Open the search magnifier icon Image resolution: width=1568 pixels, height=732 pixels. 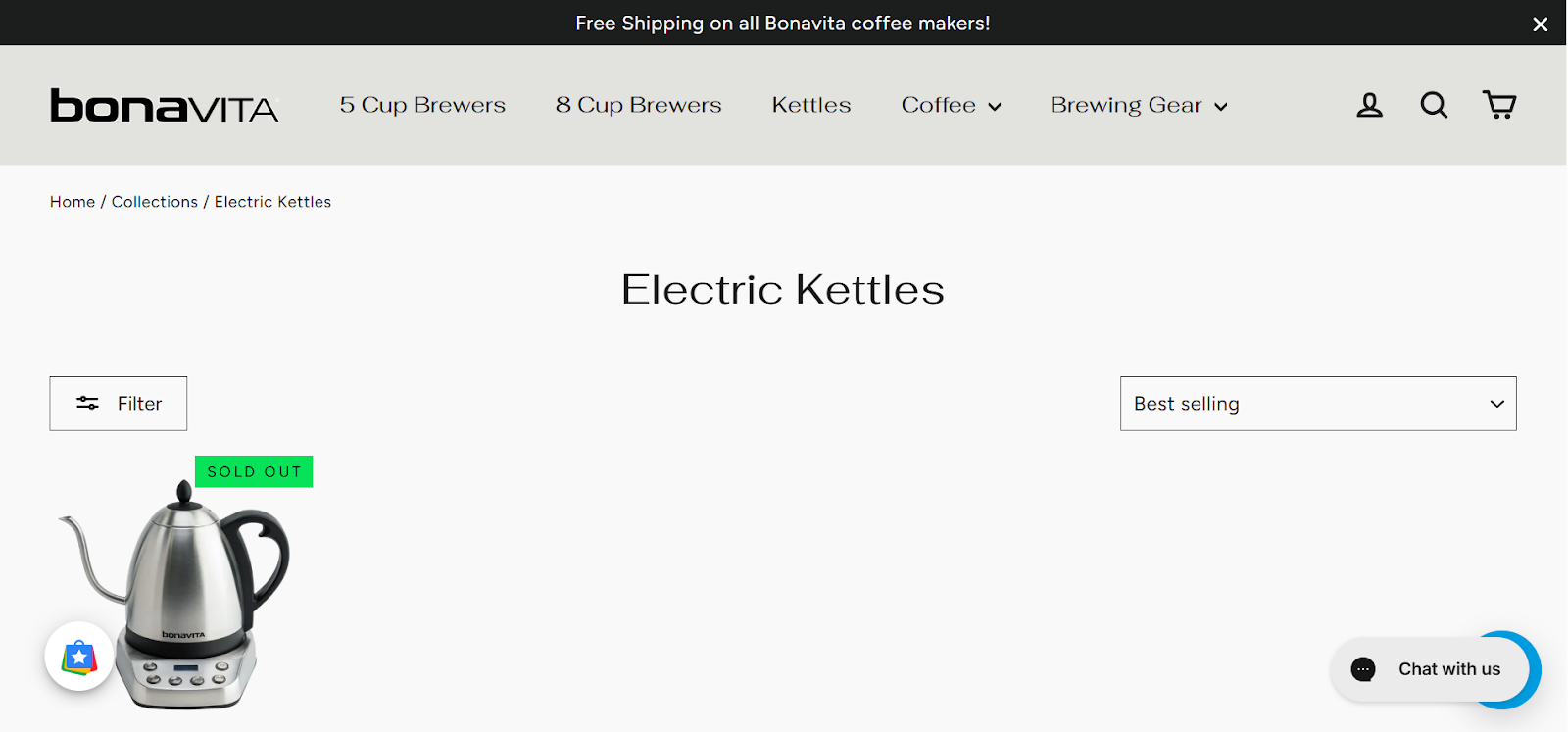click(x=1434, y=105)
